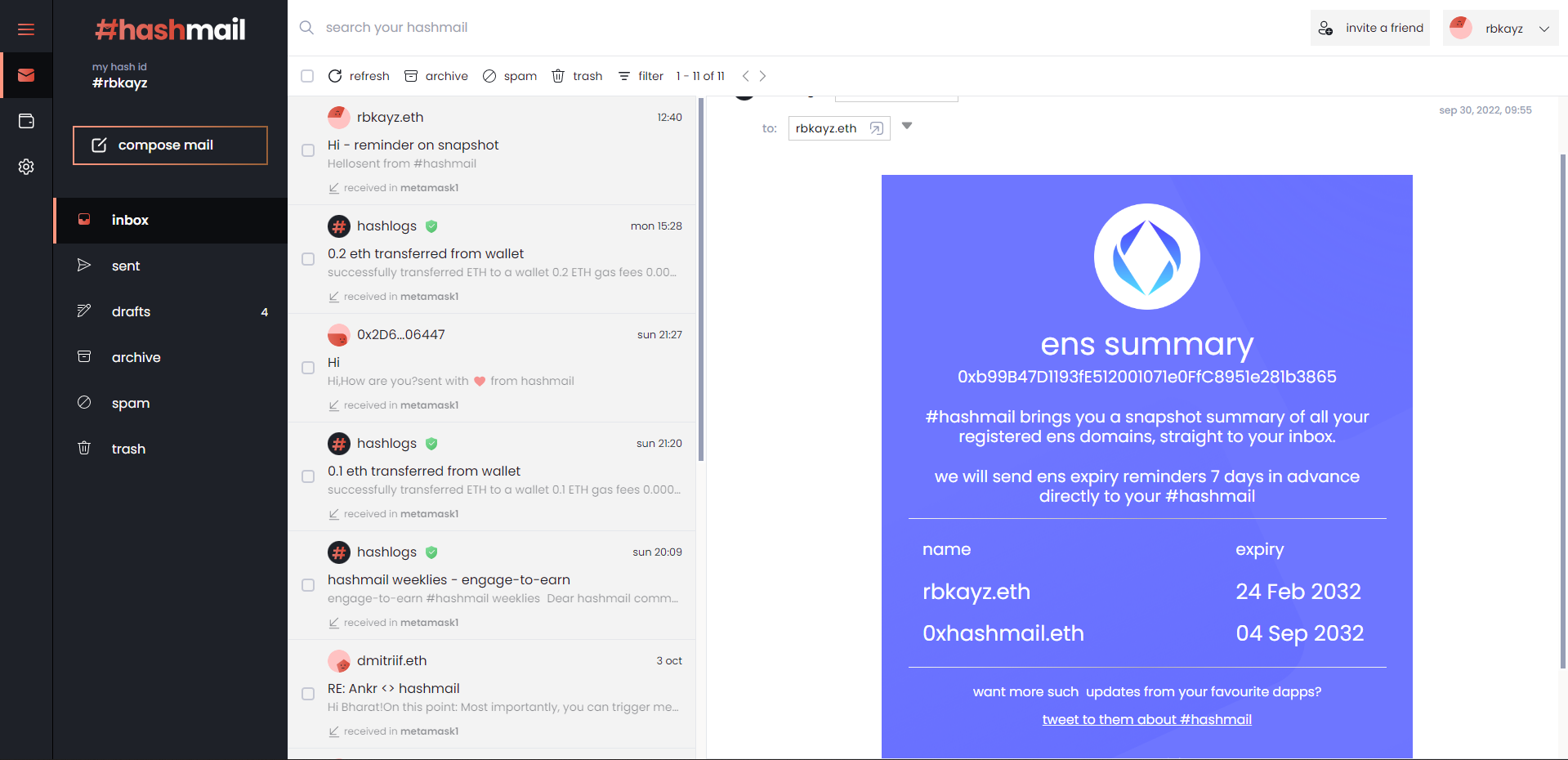
Task: Go to the next page arrow
Action: tap(763, 76)
